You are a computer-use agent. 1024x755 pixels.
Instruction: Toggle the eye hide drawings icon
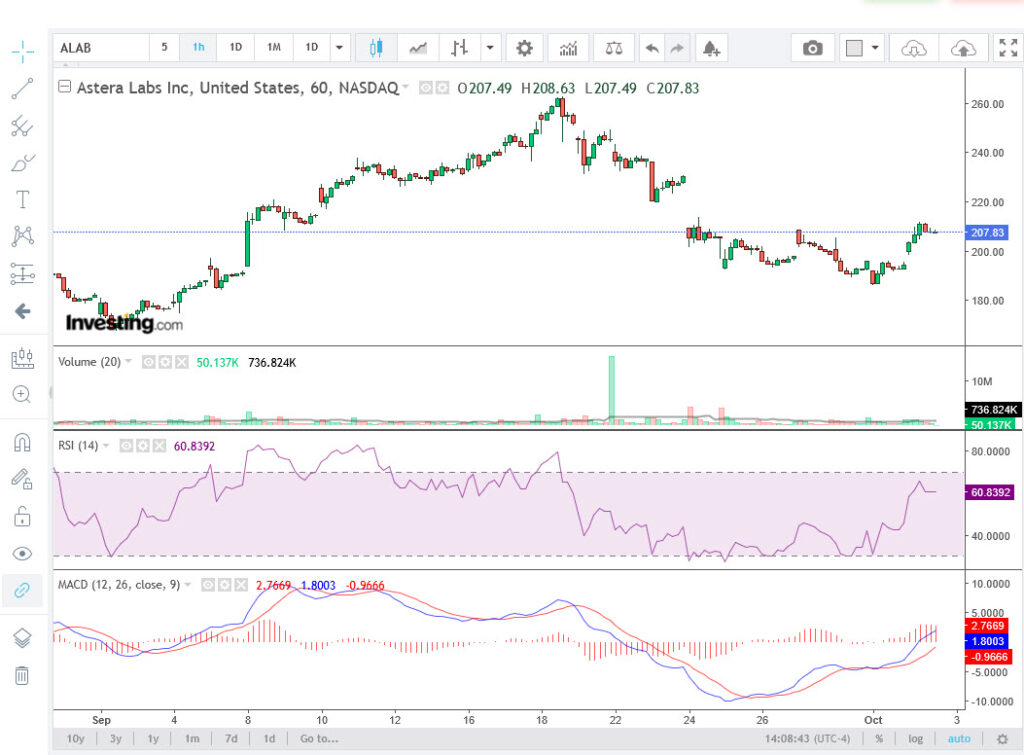point(22,553)
